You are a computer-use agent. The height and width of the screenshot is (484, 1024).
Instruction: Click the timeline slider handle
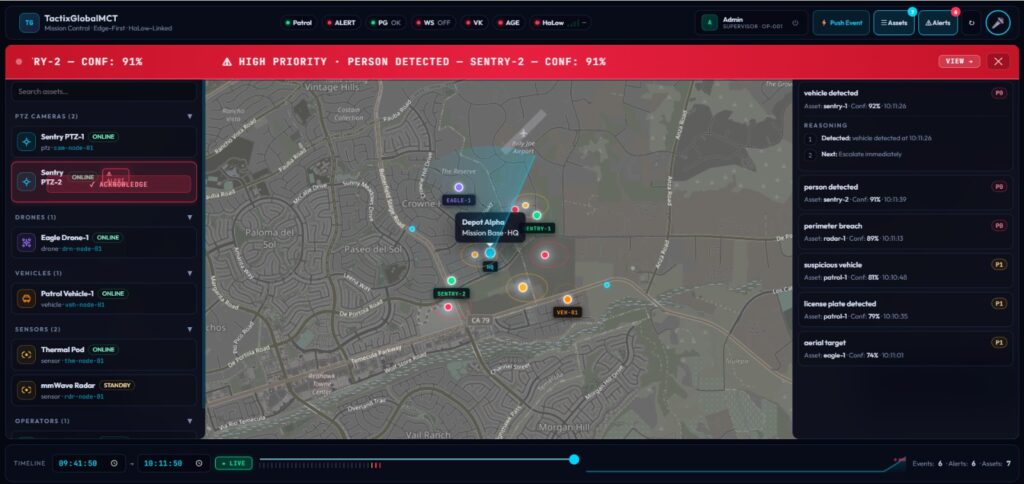click(x=574, y=459)
